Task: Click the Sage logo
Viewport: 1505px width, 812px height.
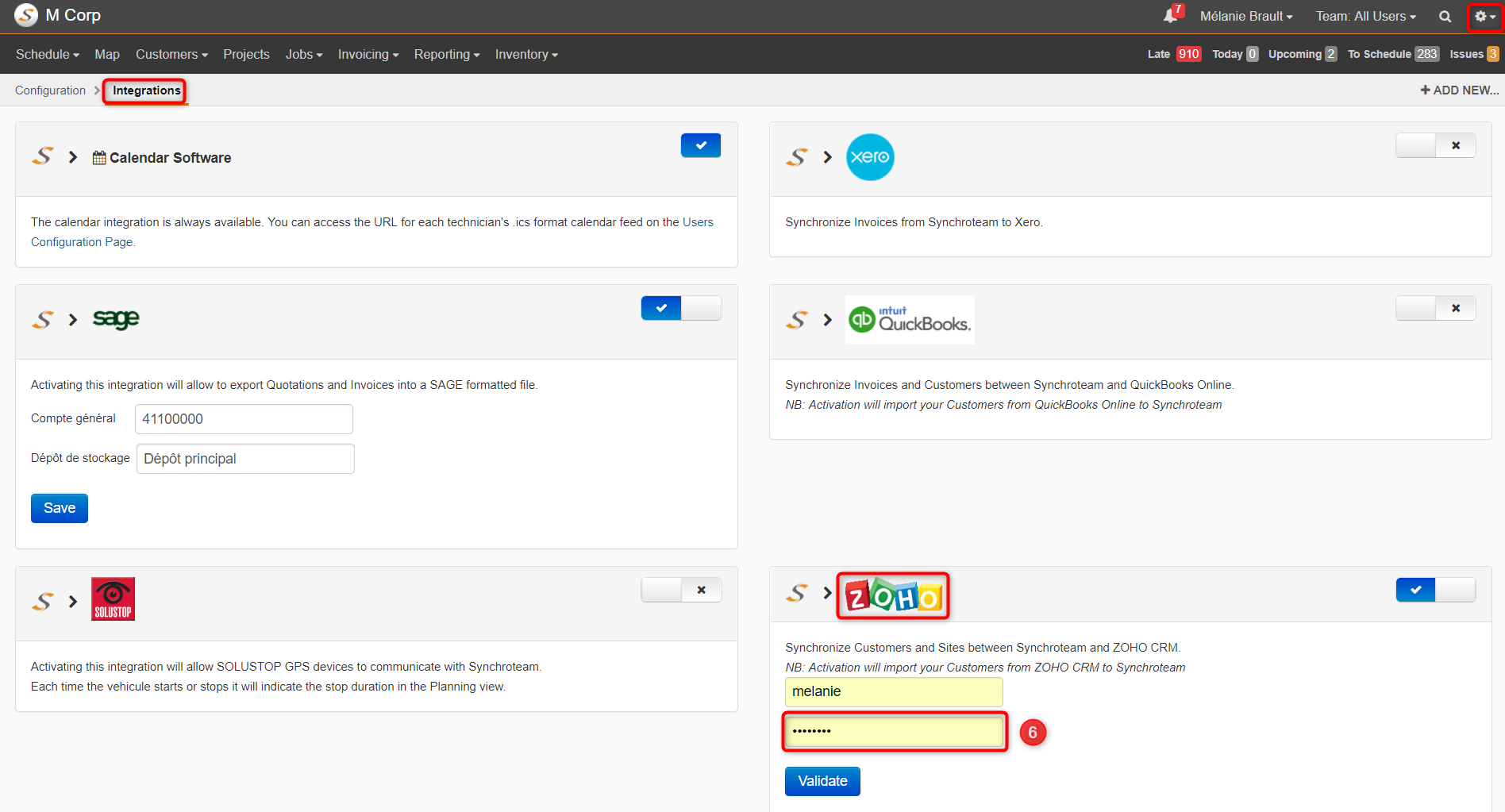Action: pos(116,319)
